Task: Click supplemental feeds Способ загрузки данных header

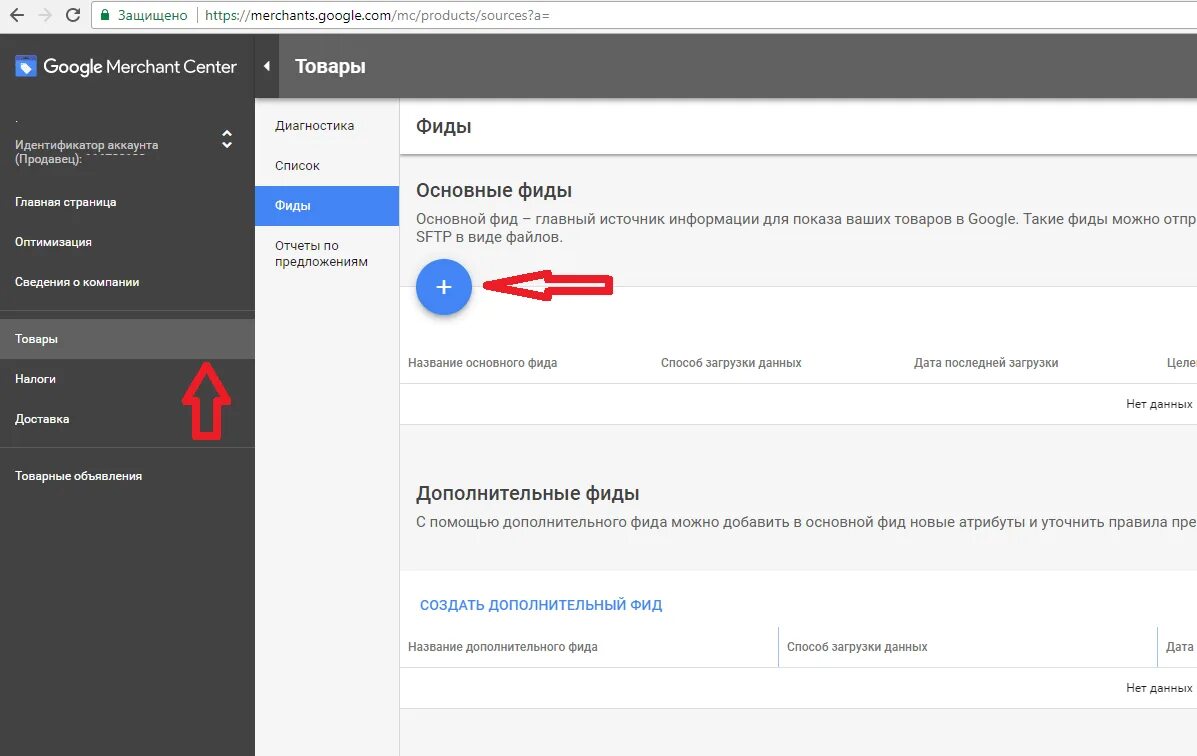Action: coord(857,647)
